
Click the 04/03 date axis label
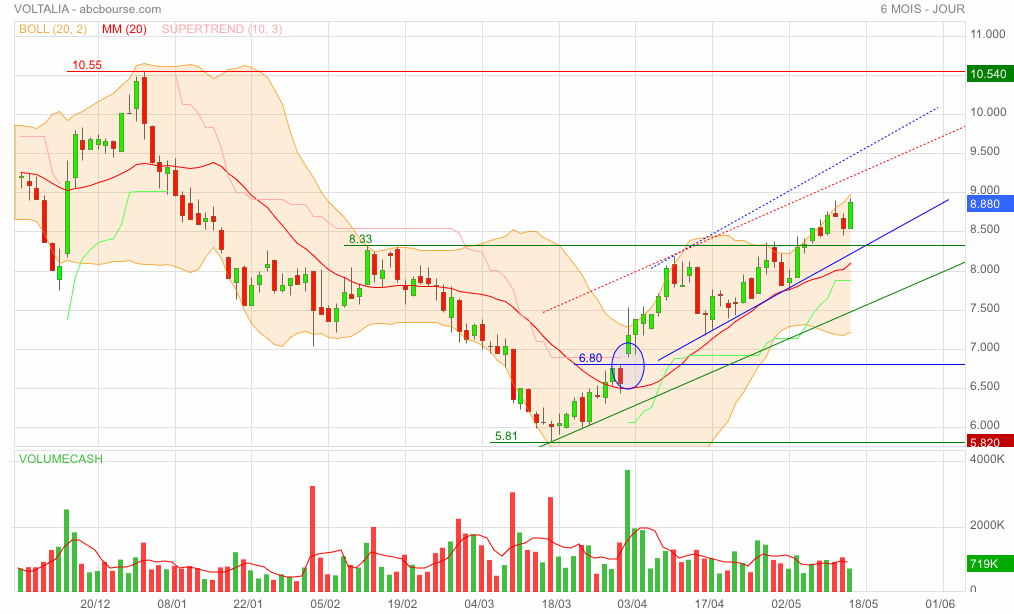[479, 604]
